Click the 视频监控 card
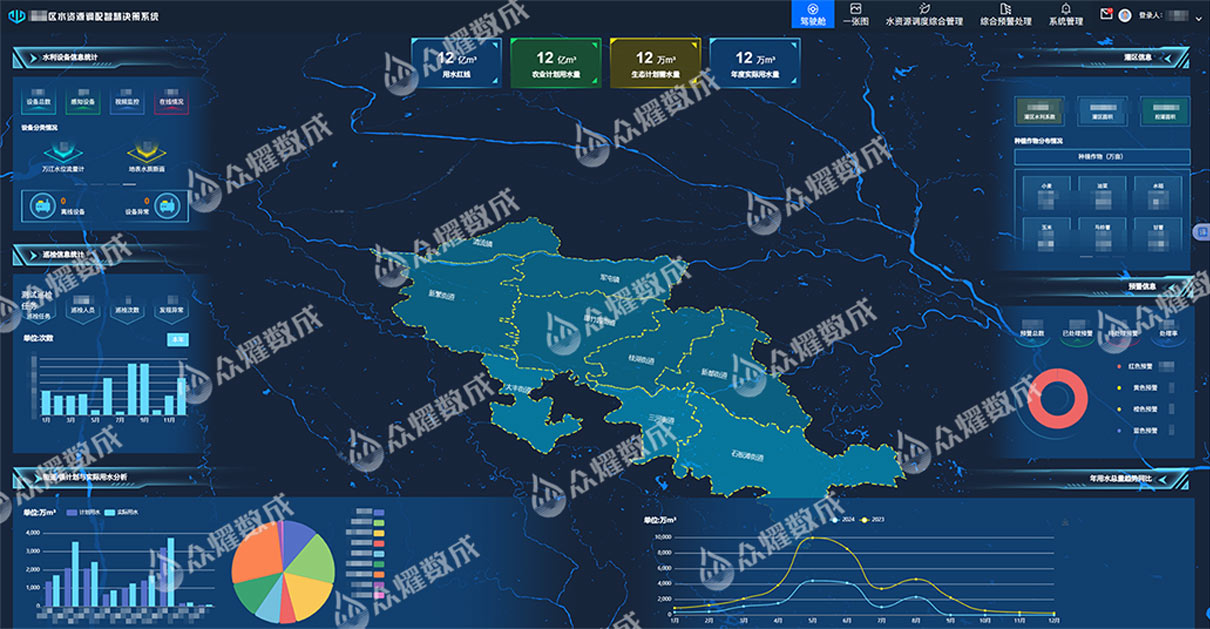The width and height of the screenshot is (1210, 629). 126,101
